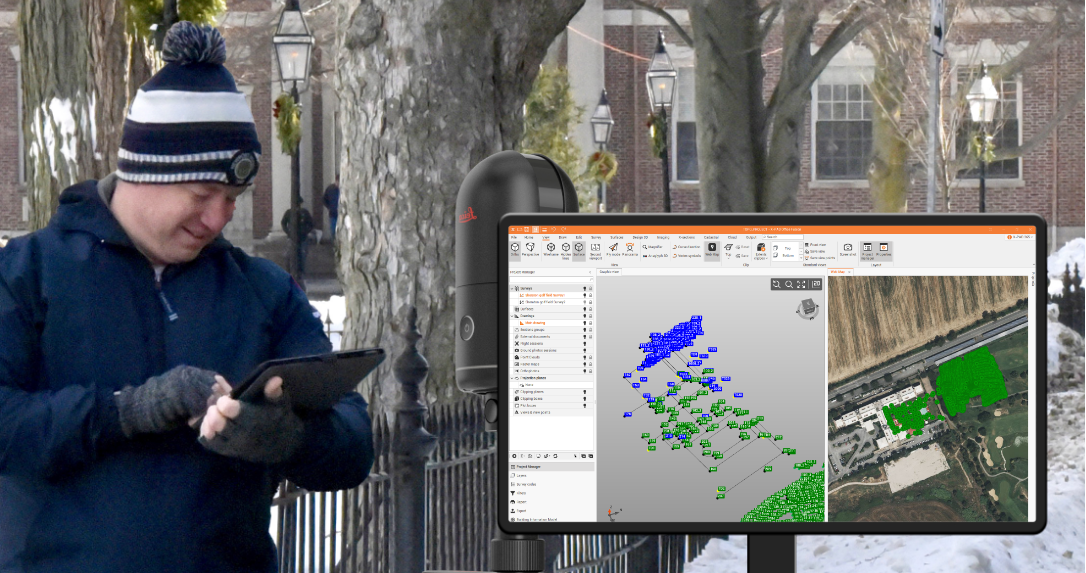Click the 3D orientation cube in graphic view
The image size is (1086, 573).
point(807,309)
